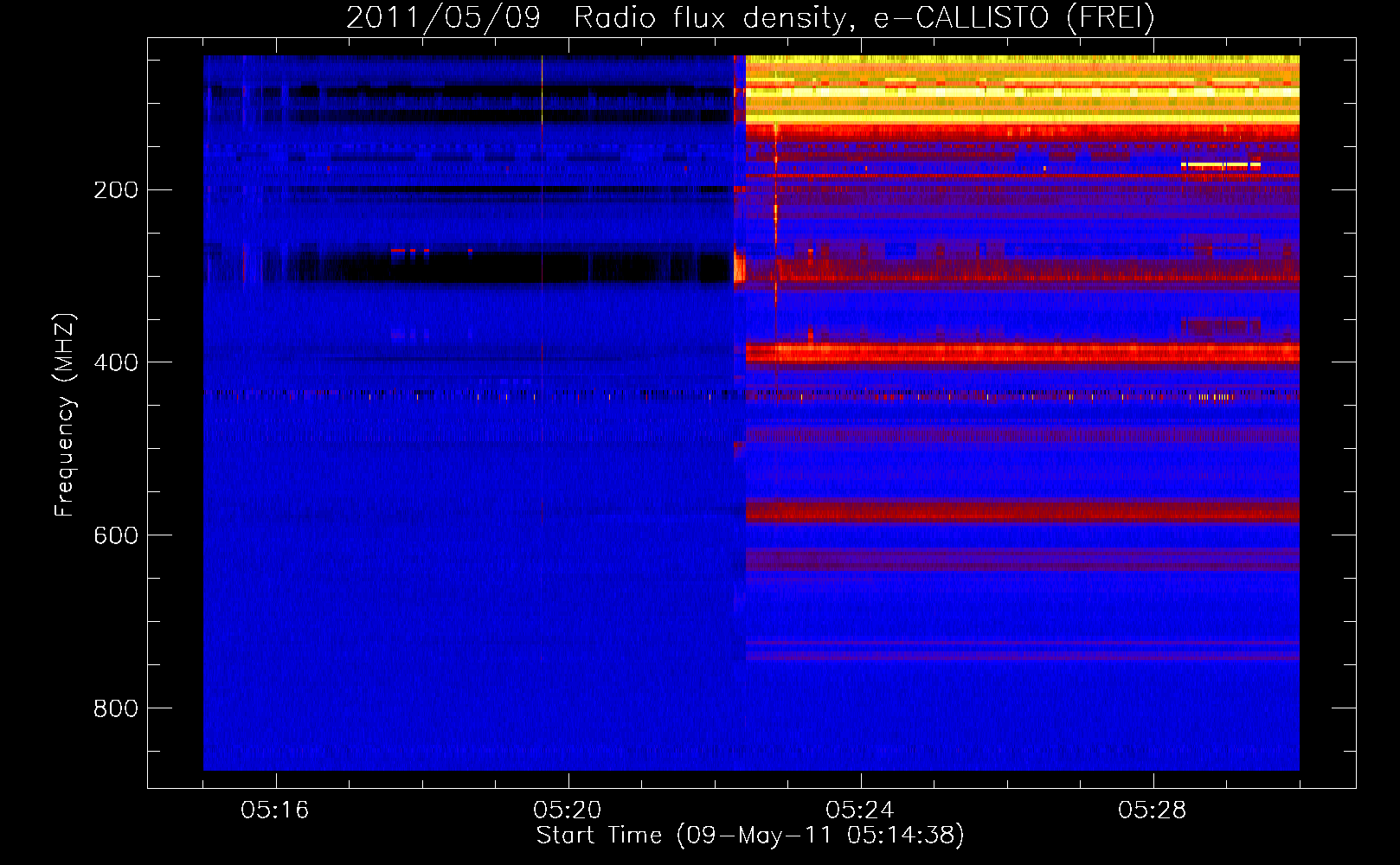Screen dimensions: 1400x865
Task: Click the 600 frequency tick label
Action: 115,535
